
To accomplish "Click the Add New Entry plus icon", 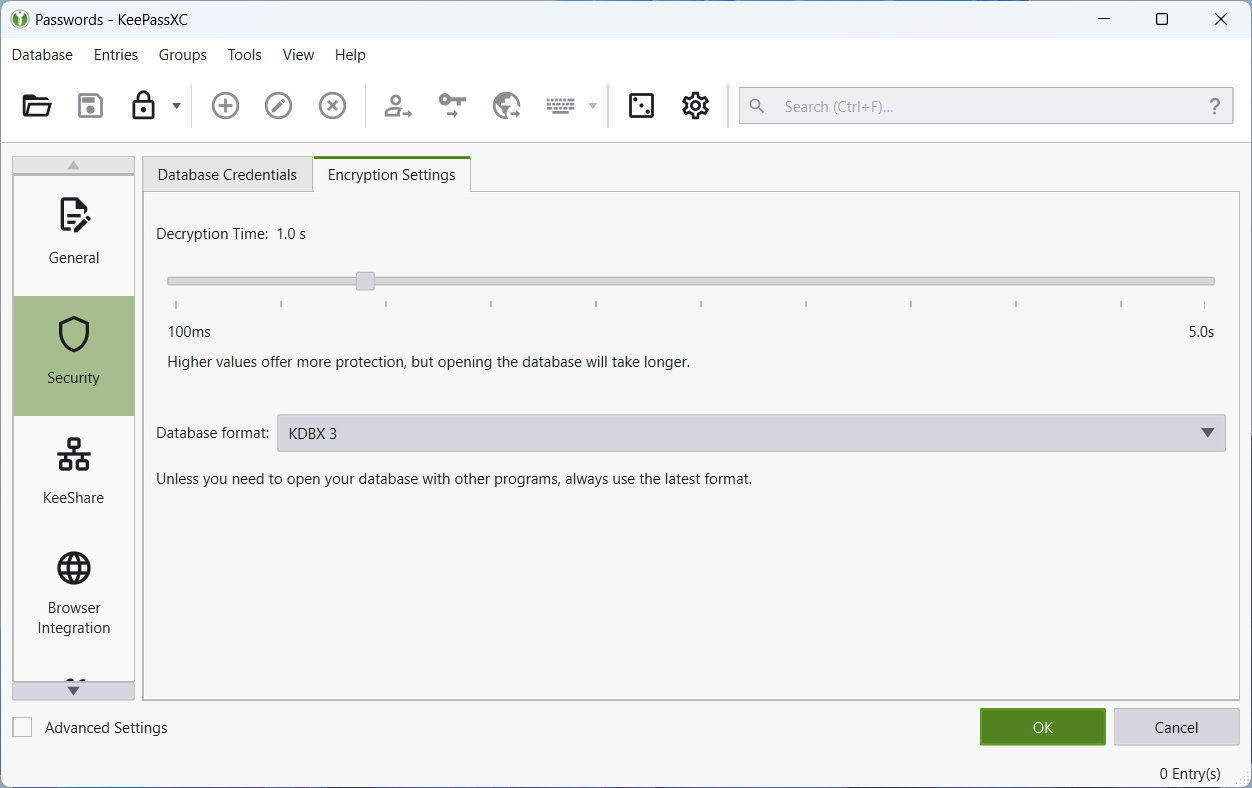I will [x=225, y=106].
